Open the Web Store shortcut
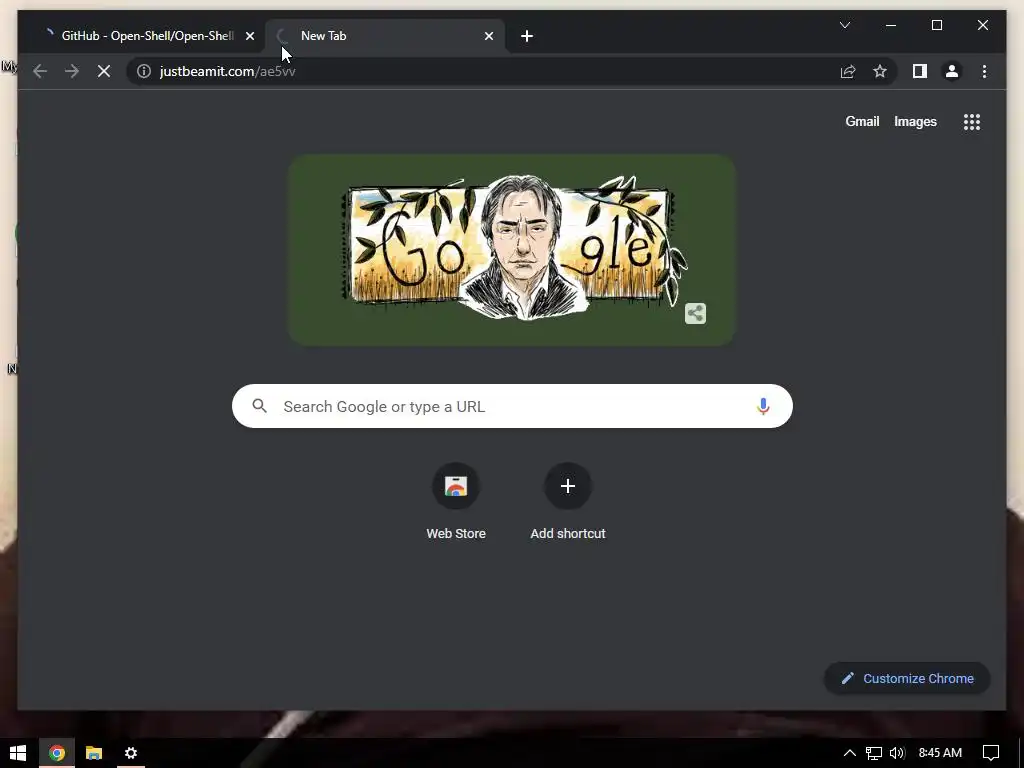Image resolution: width=1024 pixels, height=768 pixels. pos(456,502)
